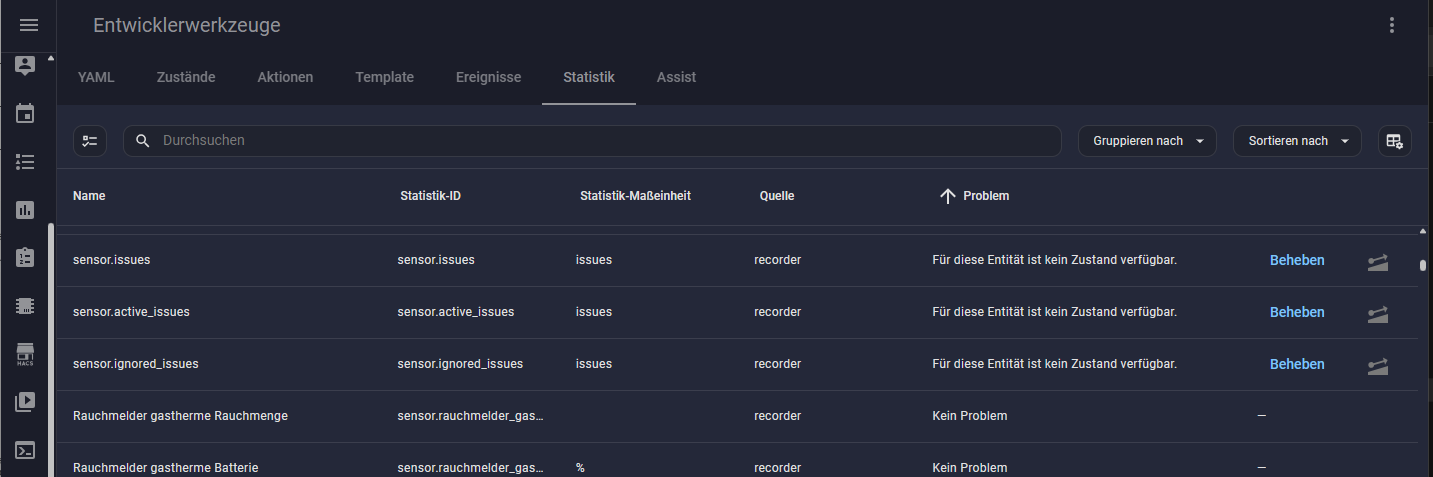The image size is (1433, 477).
Task: Open the Calendar sidebar icon
Action: pos(26,113)
